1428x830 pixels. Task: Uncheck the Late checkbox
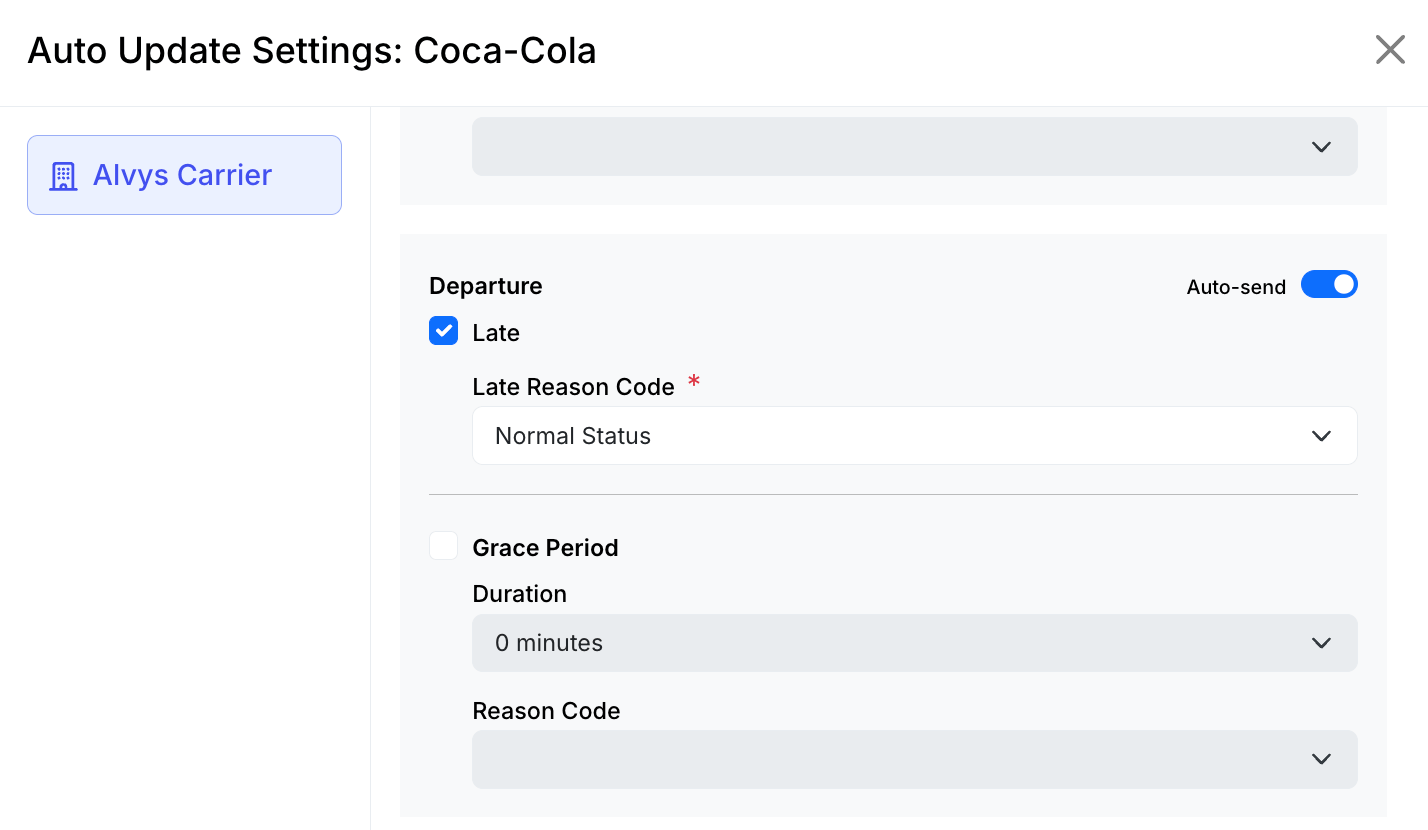pos(443,331)
